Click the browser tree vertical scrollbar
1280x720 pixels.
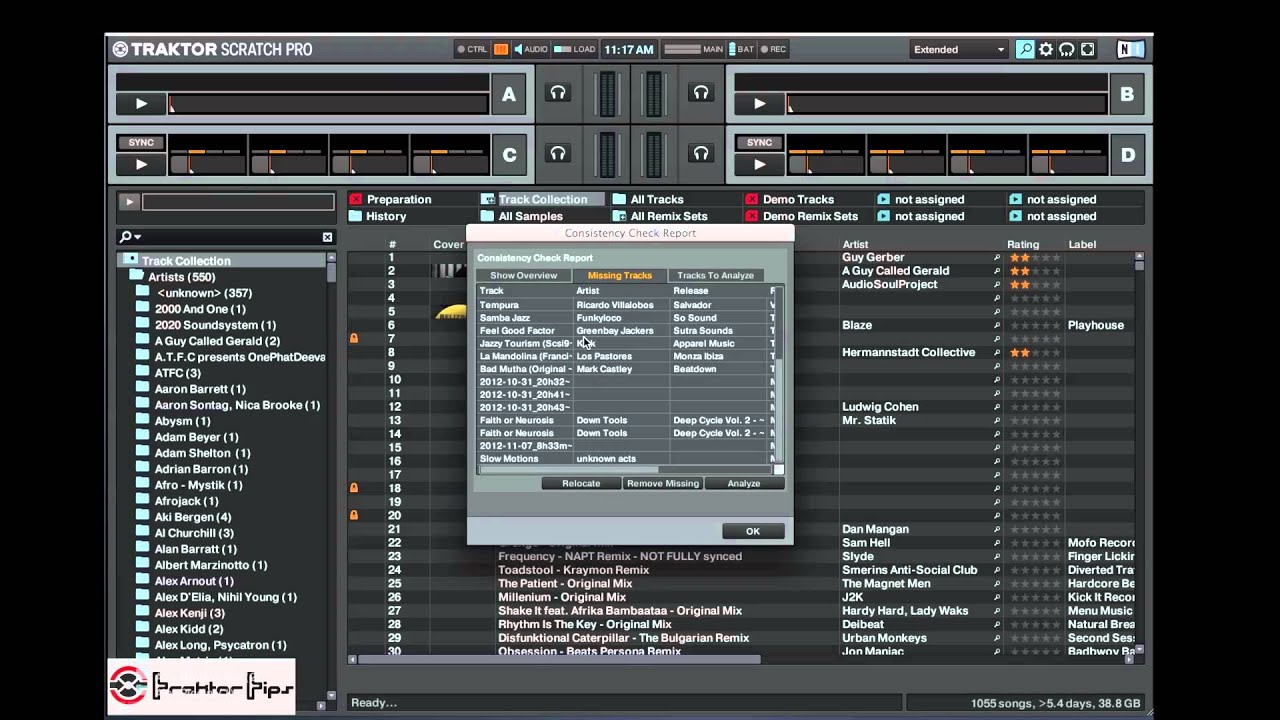[x=331, y=475]
